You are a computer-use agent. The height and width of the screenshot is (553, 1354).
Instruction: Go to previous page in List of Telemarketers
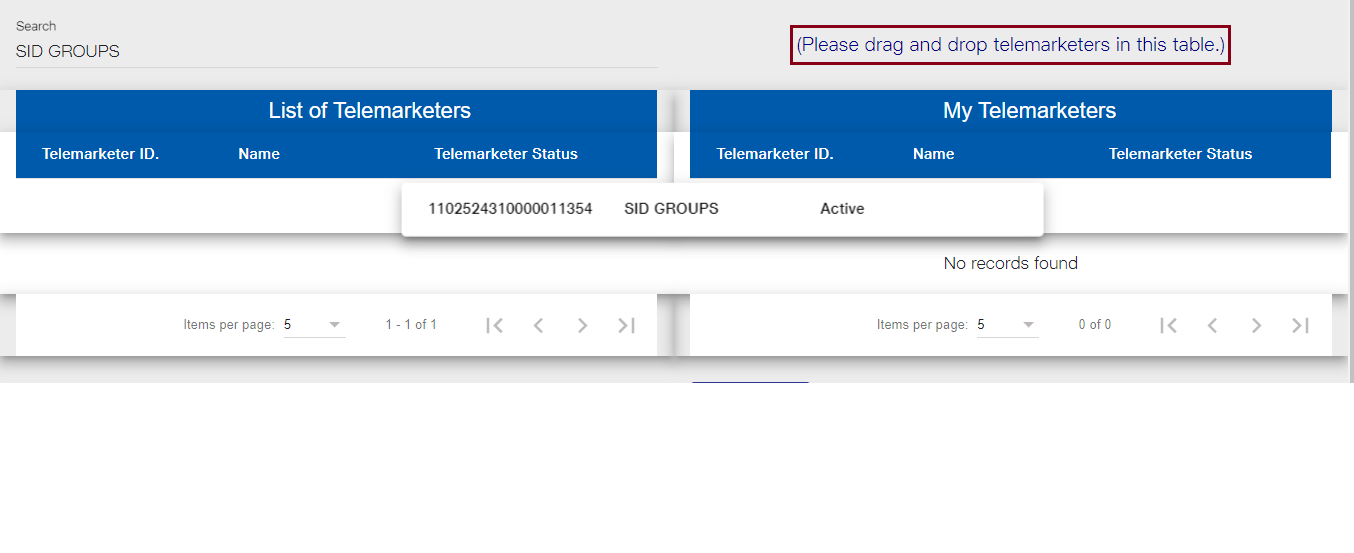538,325
